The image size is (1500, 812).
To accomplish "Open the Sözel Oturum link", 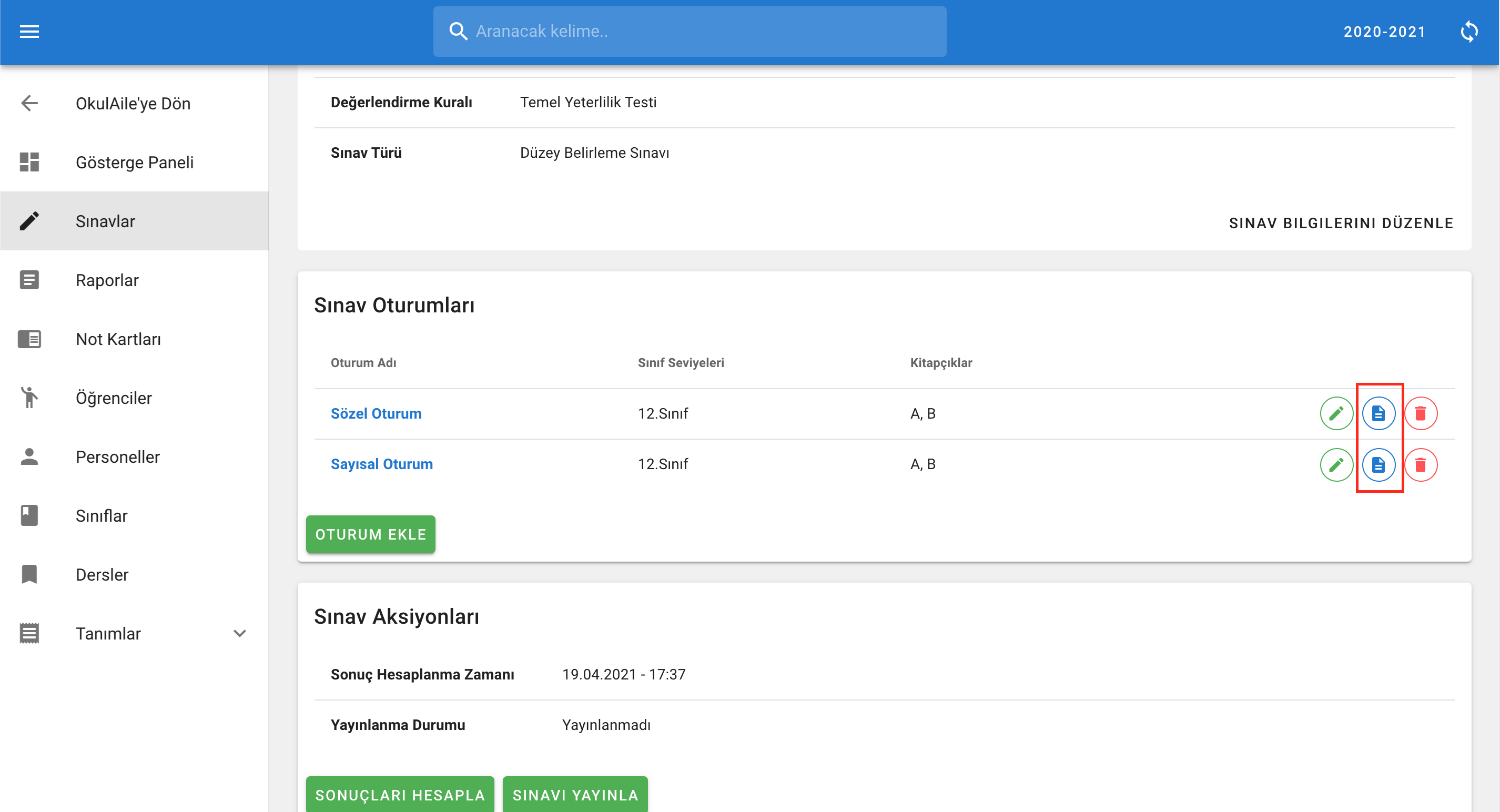I will pyautogui.click(x=376, y=413).
